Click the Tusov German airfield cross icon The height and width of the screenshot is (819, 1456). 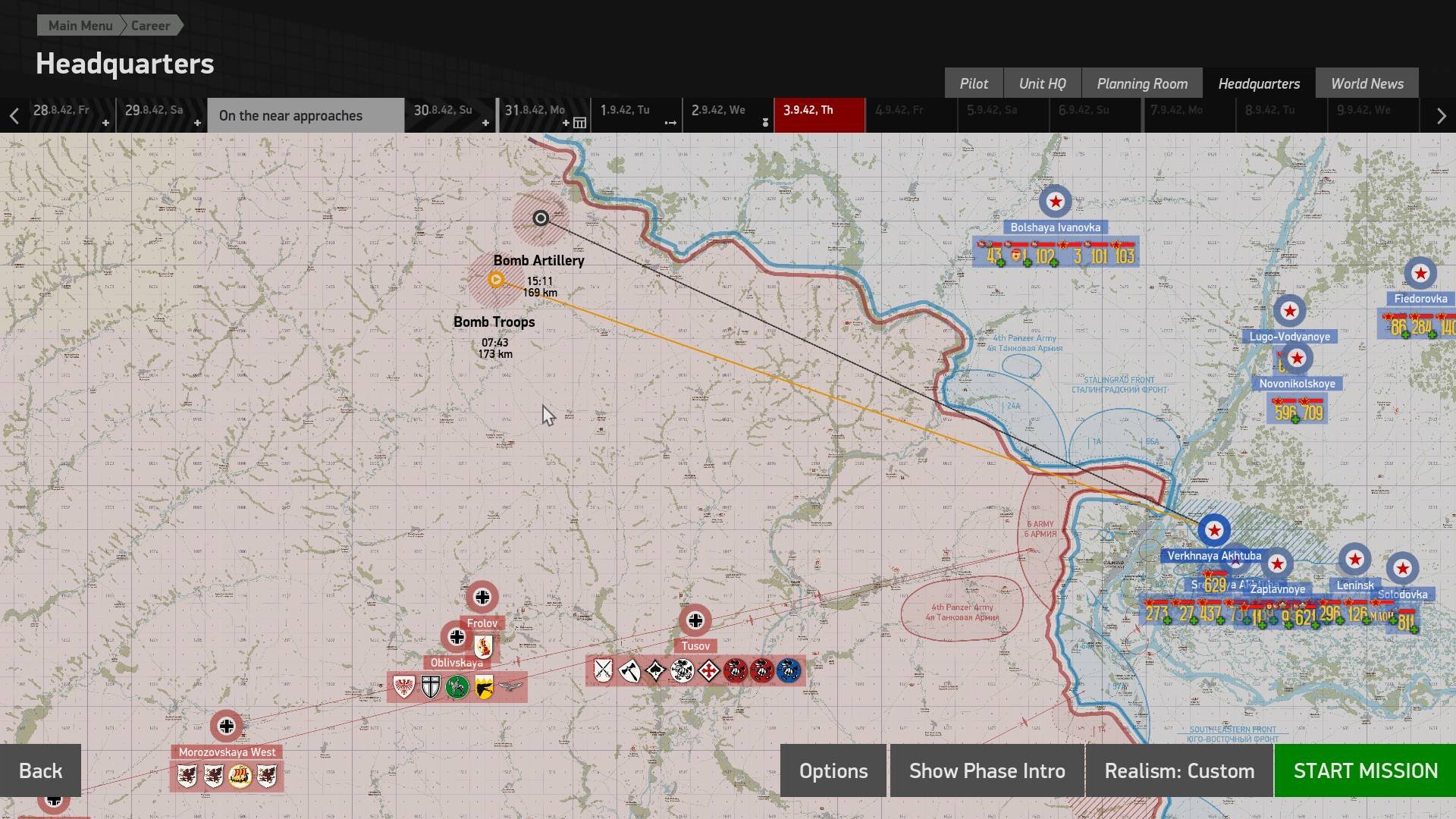pyautogui.click(x=695, y=621)
